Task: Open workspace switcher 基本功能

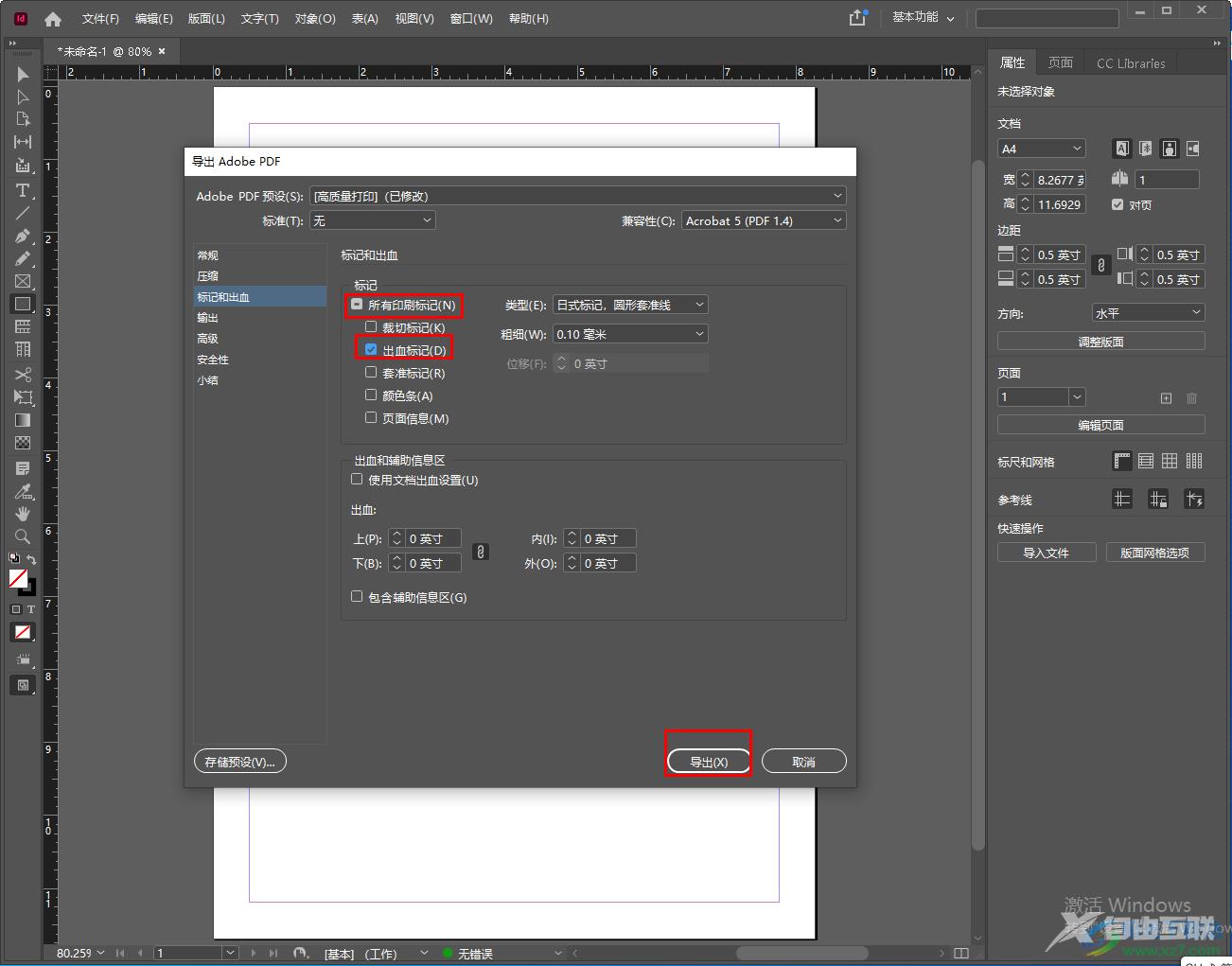Action: coord(923,18)
